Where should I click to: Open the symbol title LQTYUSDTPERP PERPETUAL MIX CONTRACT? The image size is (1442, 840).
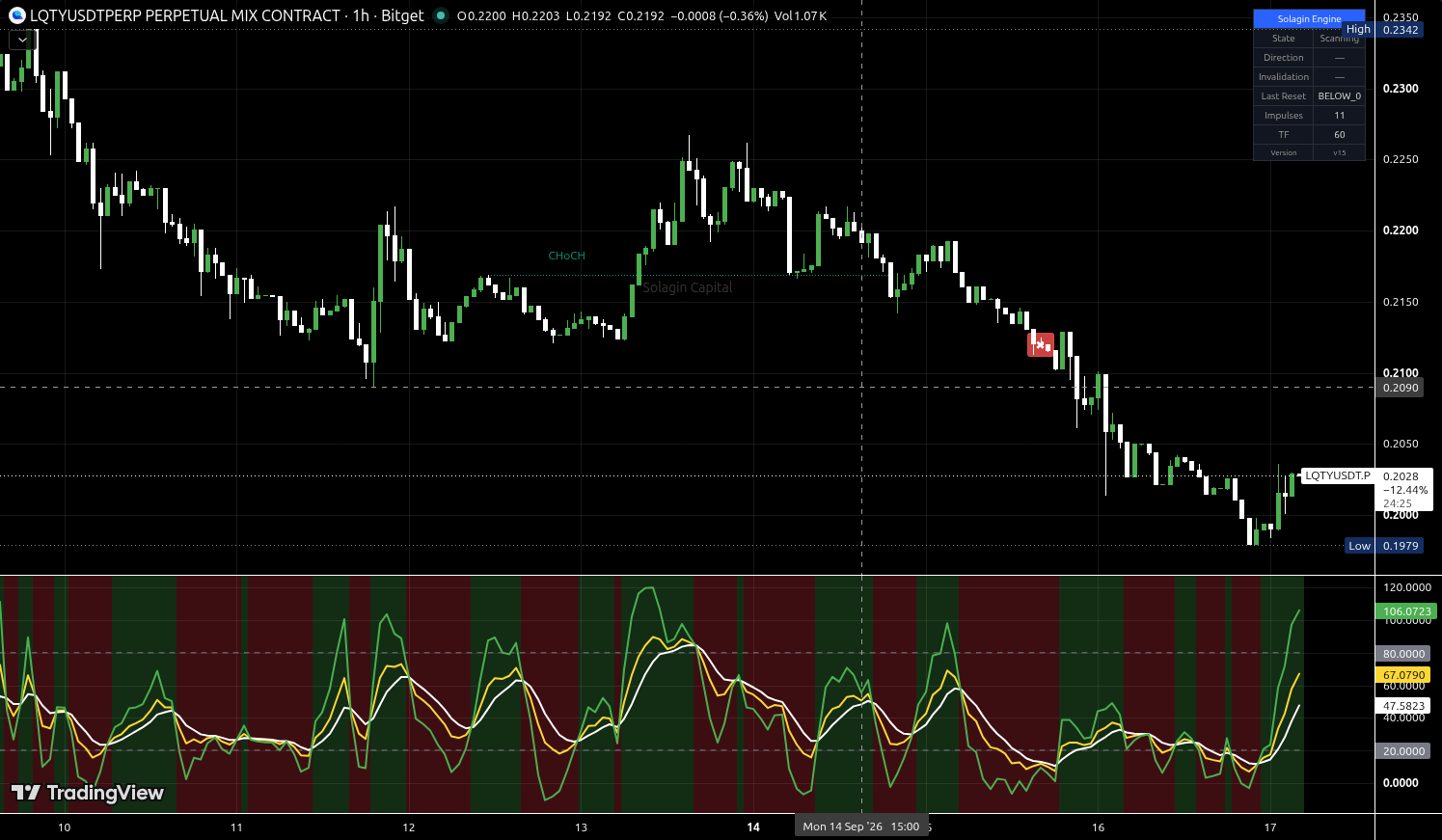(x=185, y=15)
